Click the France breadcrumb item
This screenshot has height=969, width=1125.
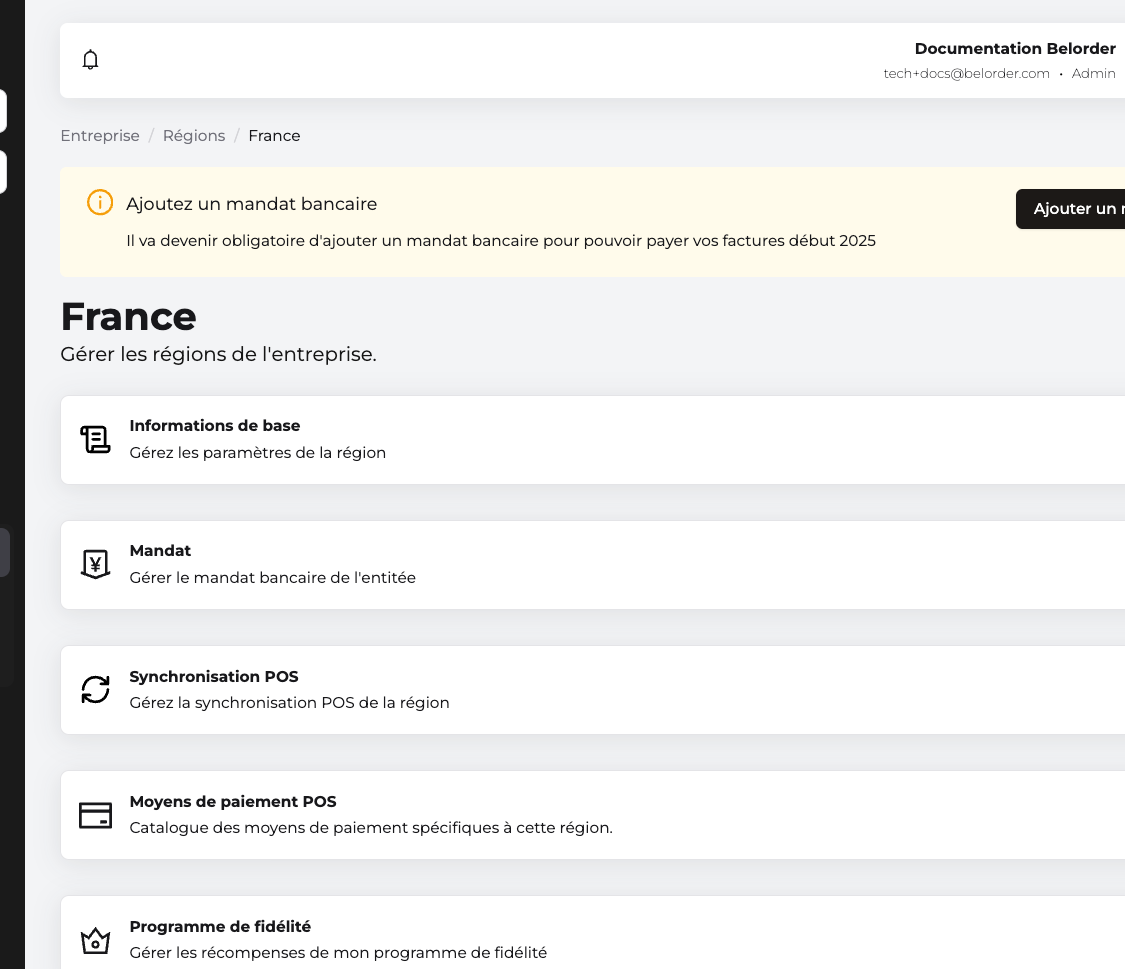[x=274, y=136]
